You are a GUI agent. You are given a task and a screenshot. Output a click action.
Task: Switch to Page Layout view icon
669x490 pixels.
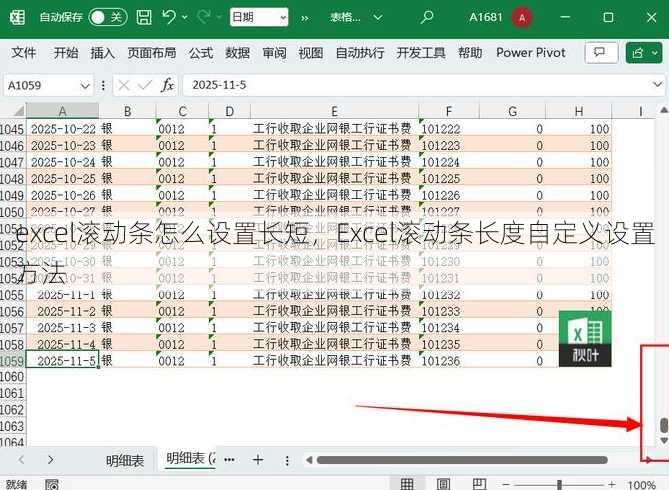[443, 484]
